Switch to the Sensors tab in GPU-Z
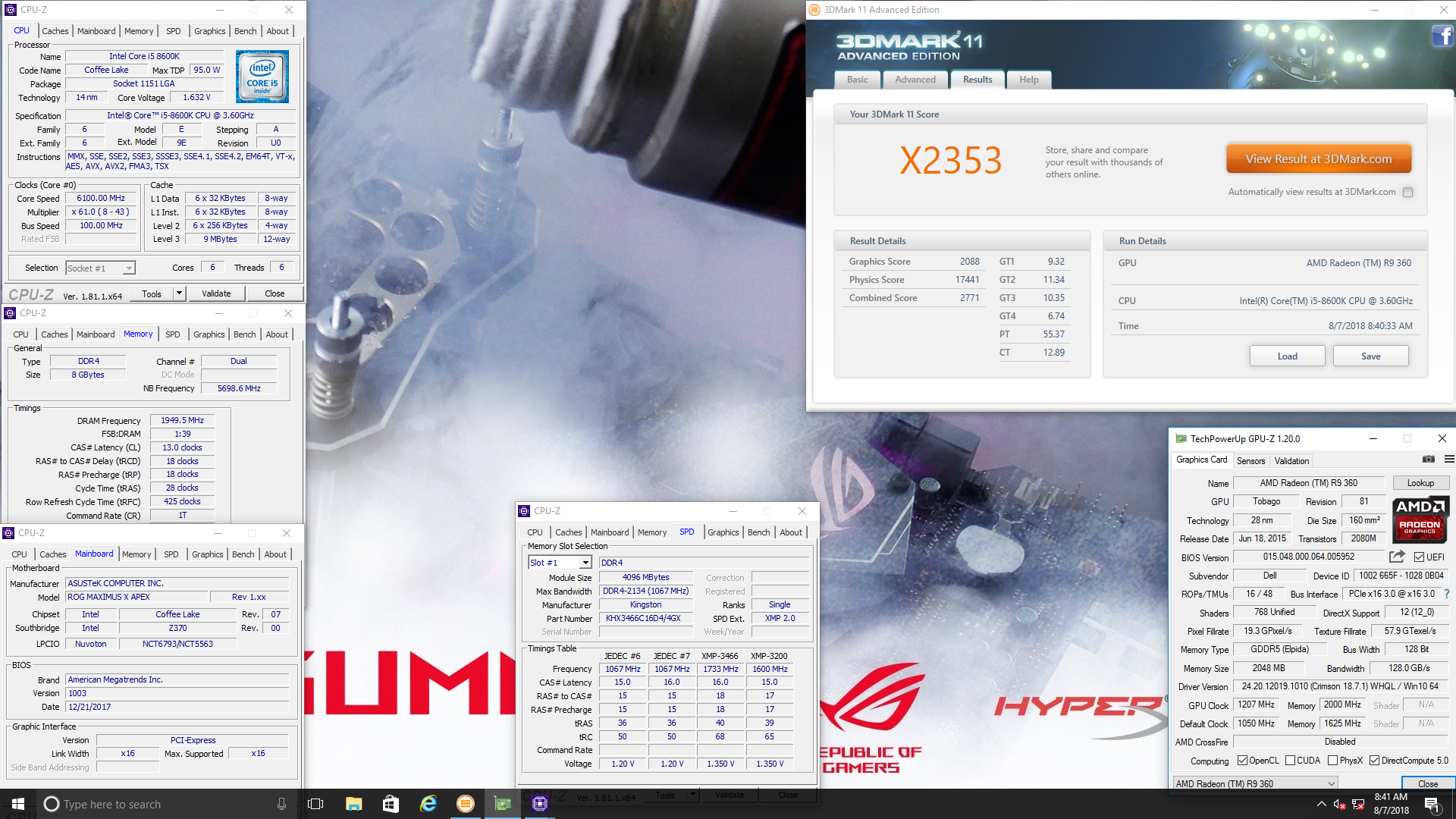The height and width of the screenshot is (819, 1456). coord(1250,460)
